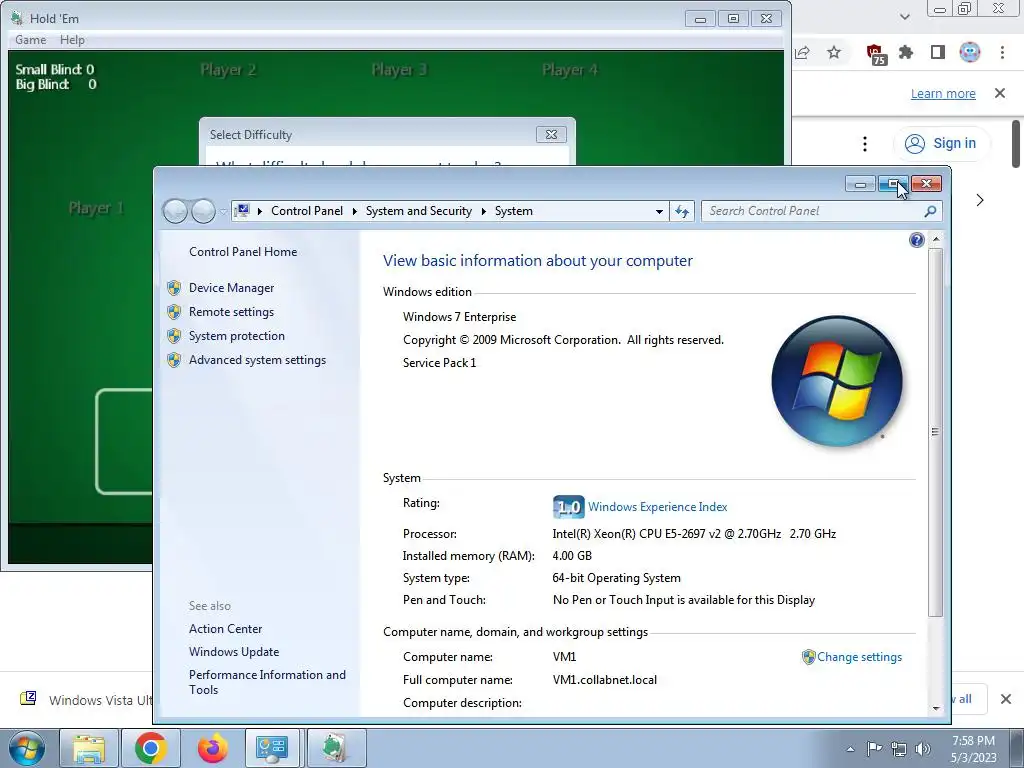Click the Search Control Panel field
The height and width of the screenshot is (768, 1024).
tap(813, 211)
